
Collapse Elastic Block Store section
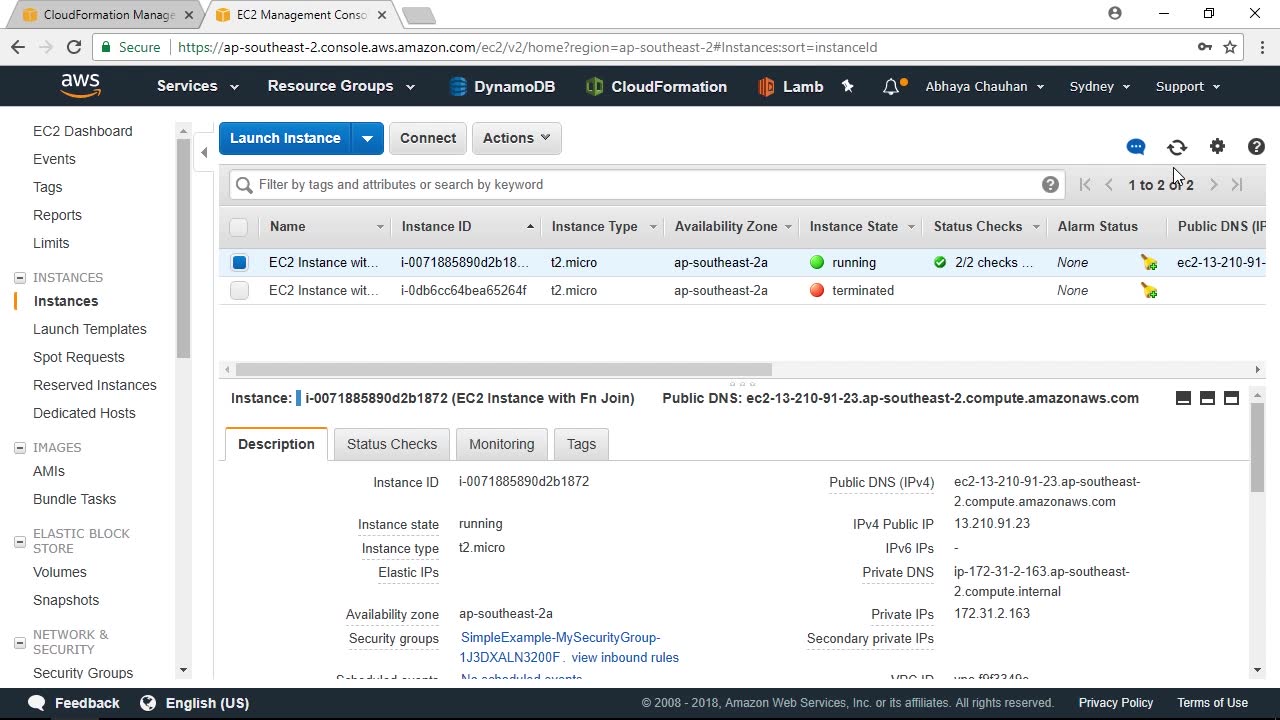pos(19,541)
